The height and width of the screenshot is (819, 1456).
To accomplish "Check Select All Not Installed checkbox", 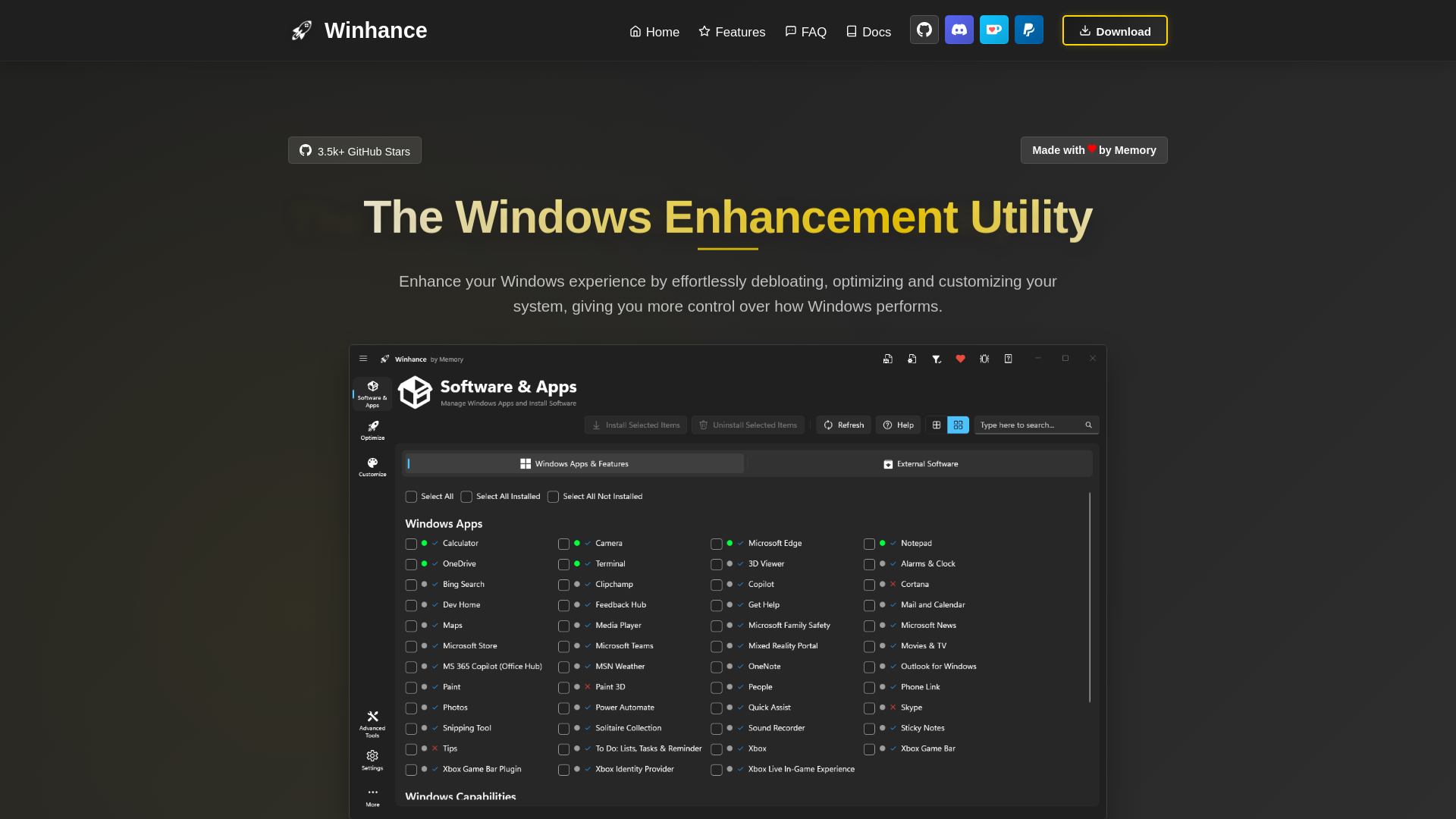I will 553,497.
